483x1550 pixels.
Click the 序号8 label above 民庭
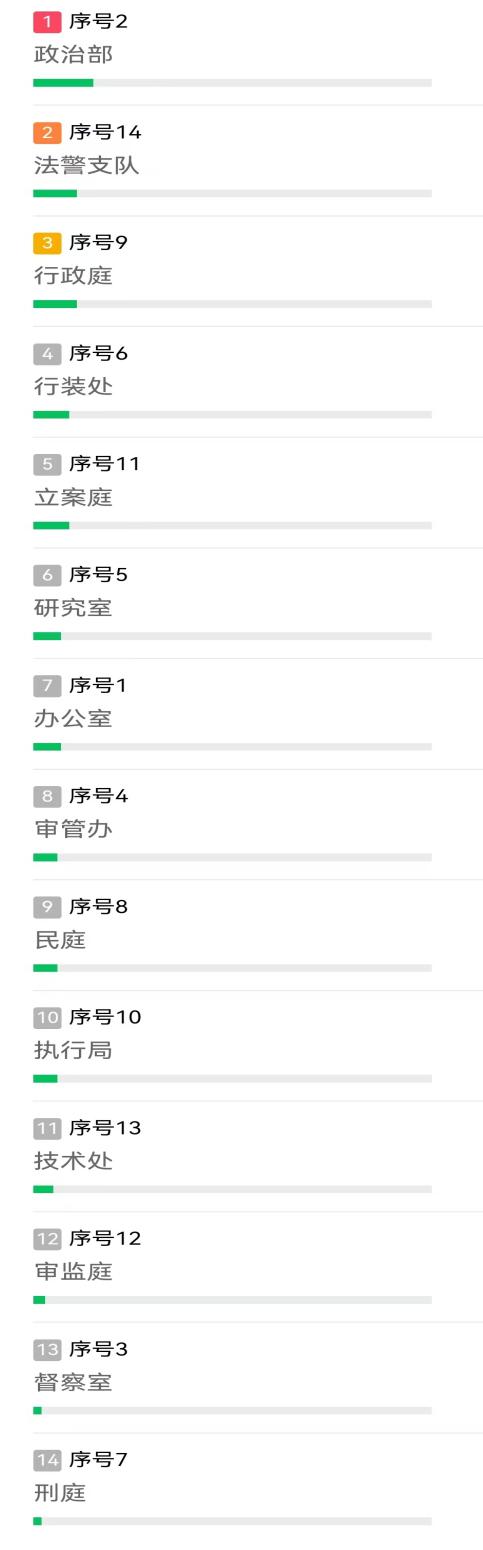(x=98, y=907)
